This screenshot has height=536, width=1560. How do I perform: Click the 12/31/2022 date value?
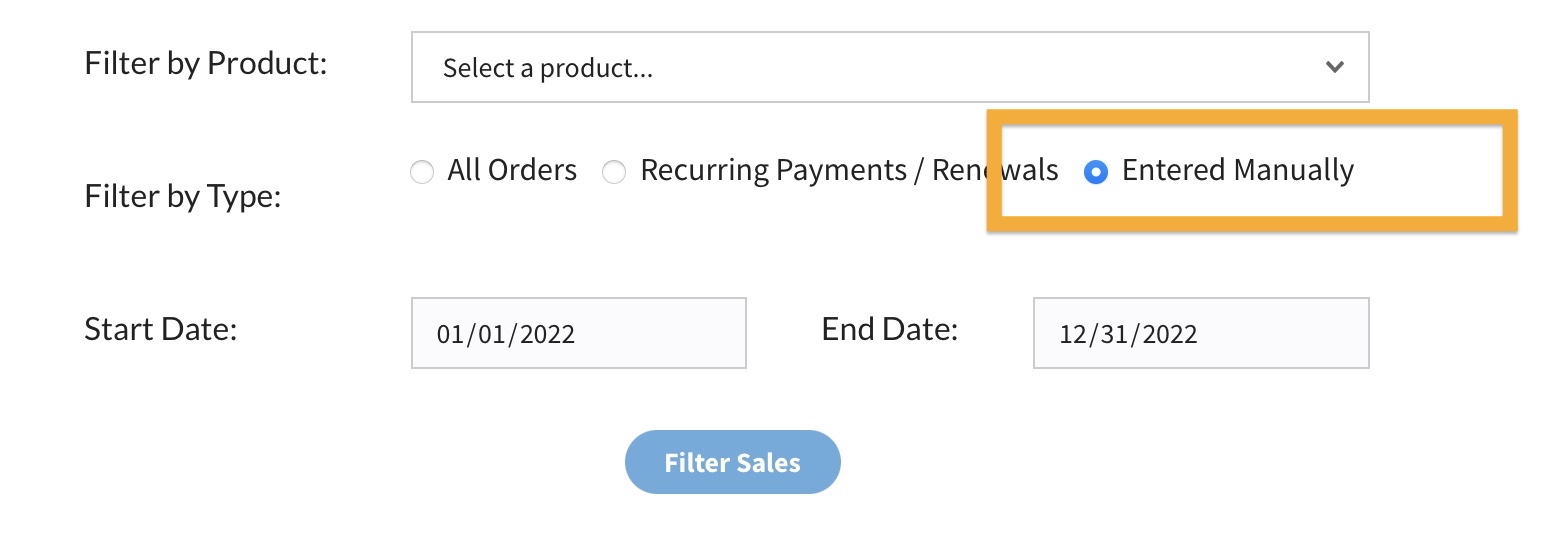coord(1128,334)
